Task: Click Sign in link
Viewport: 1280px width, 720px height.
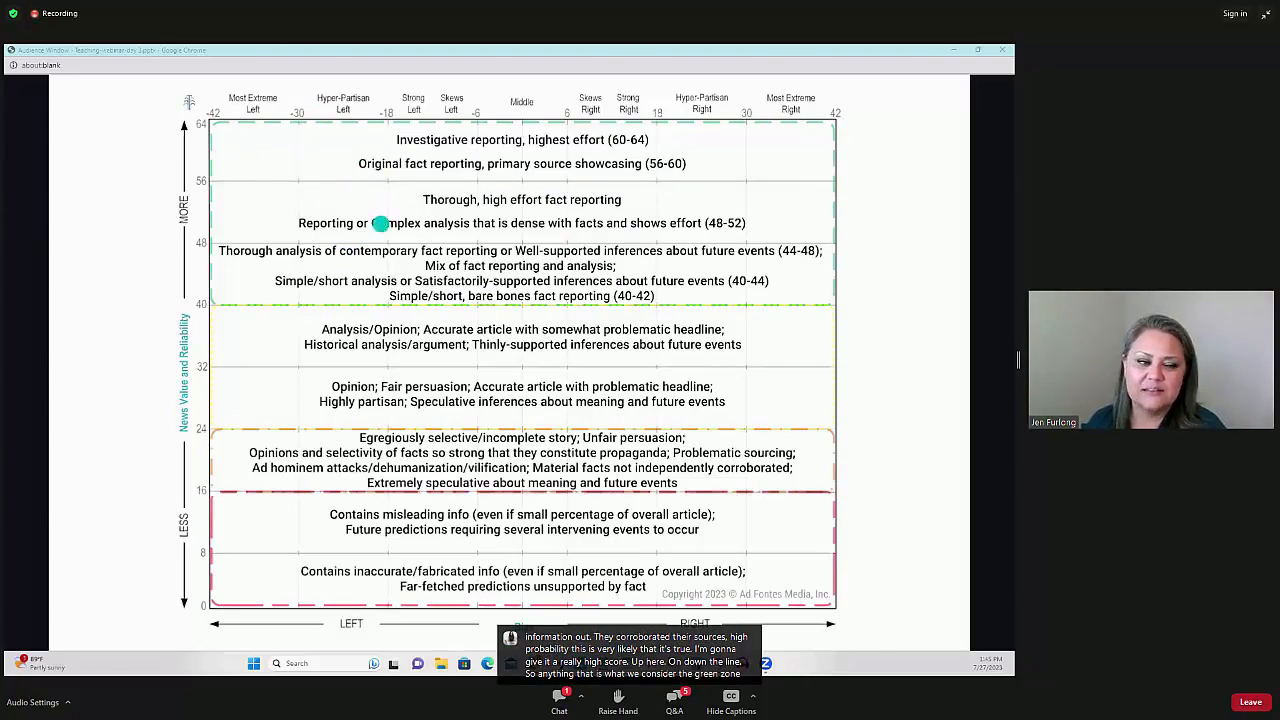Action: [x=1235, y=14]
